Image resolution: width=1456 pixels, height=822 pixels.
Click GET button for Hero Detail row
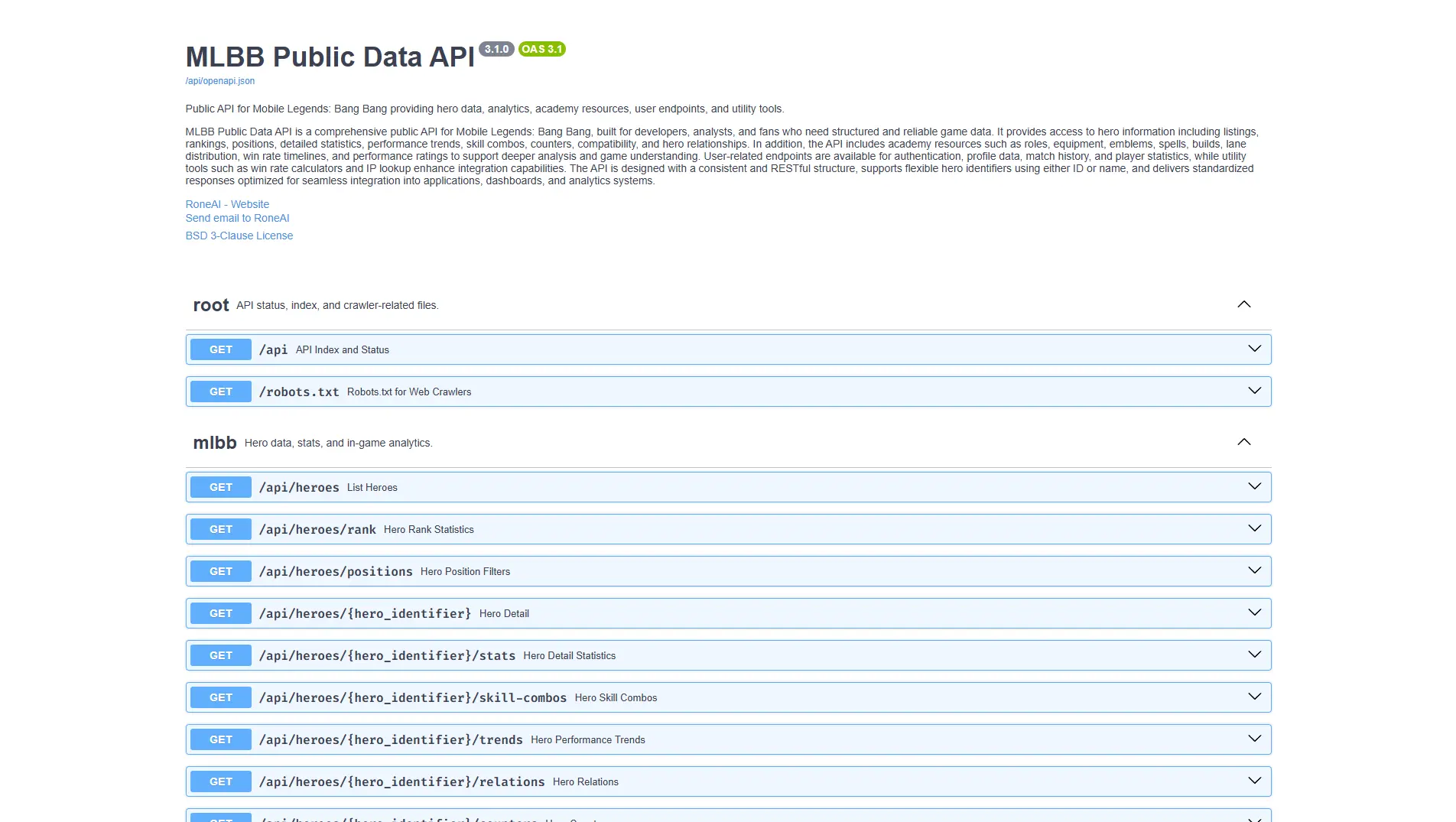click(x=221, y=613)
